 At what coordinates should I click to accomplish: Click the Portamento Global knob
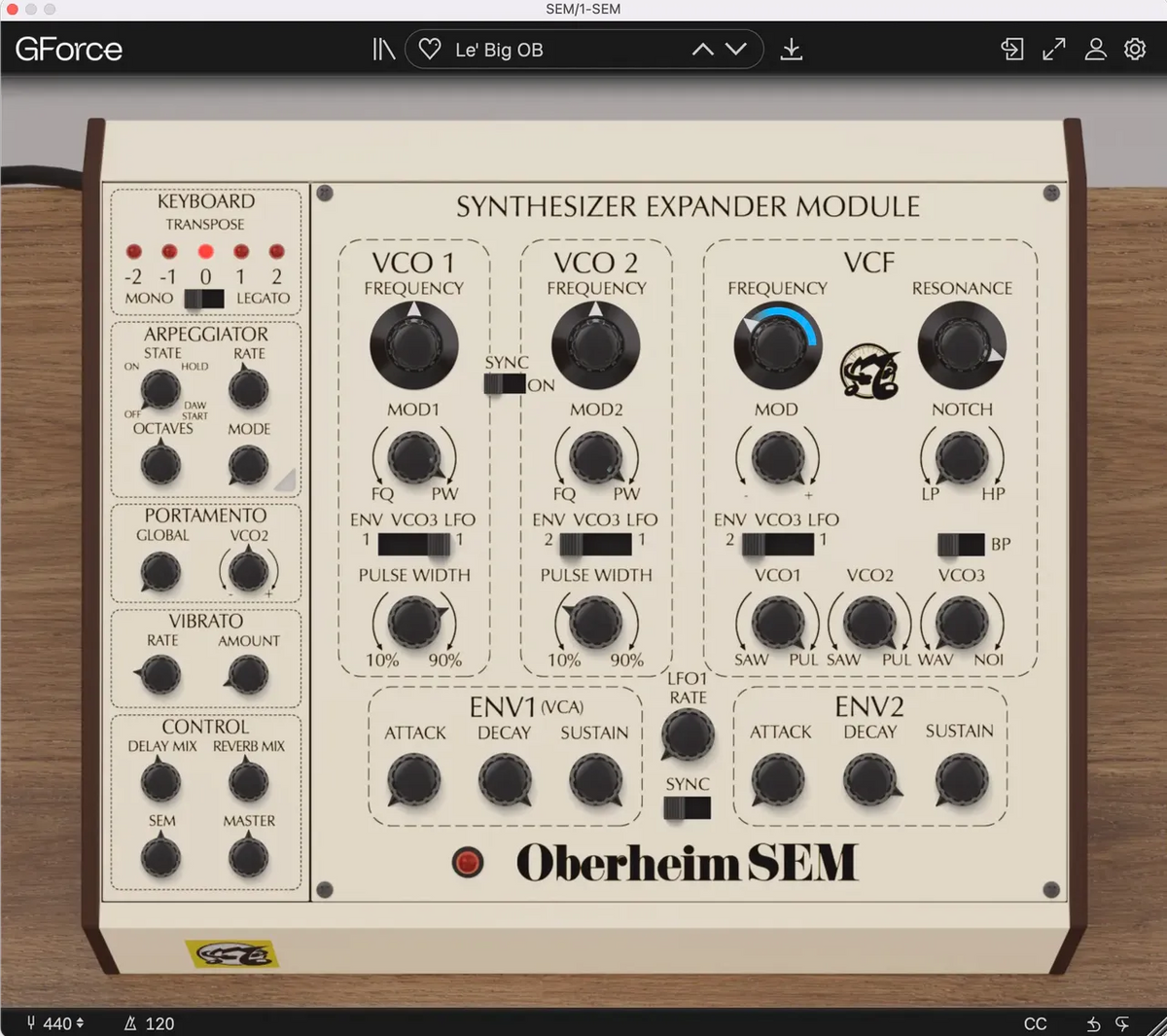(x=160, y=572)
